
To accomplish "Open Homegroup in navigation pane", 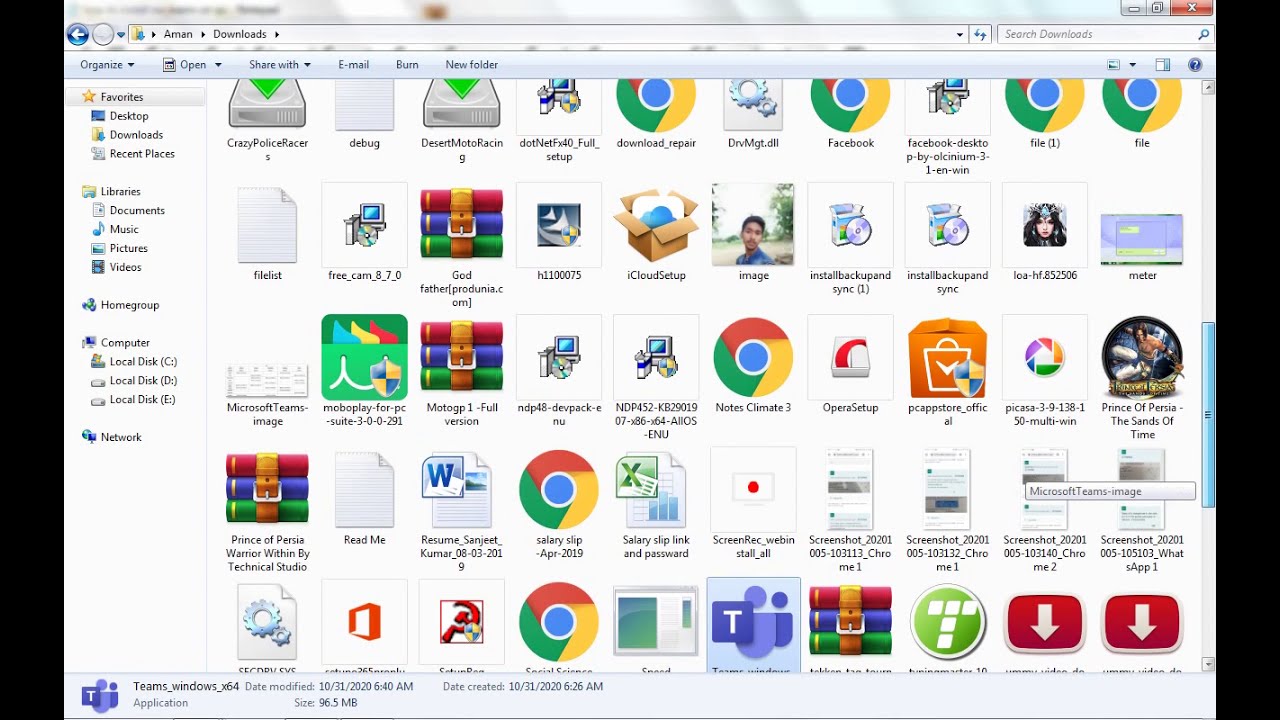I will click(x=129, y=305).
